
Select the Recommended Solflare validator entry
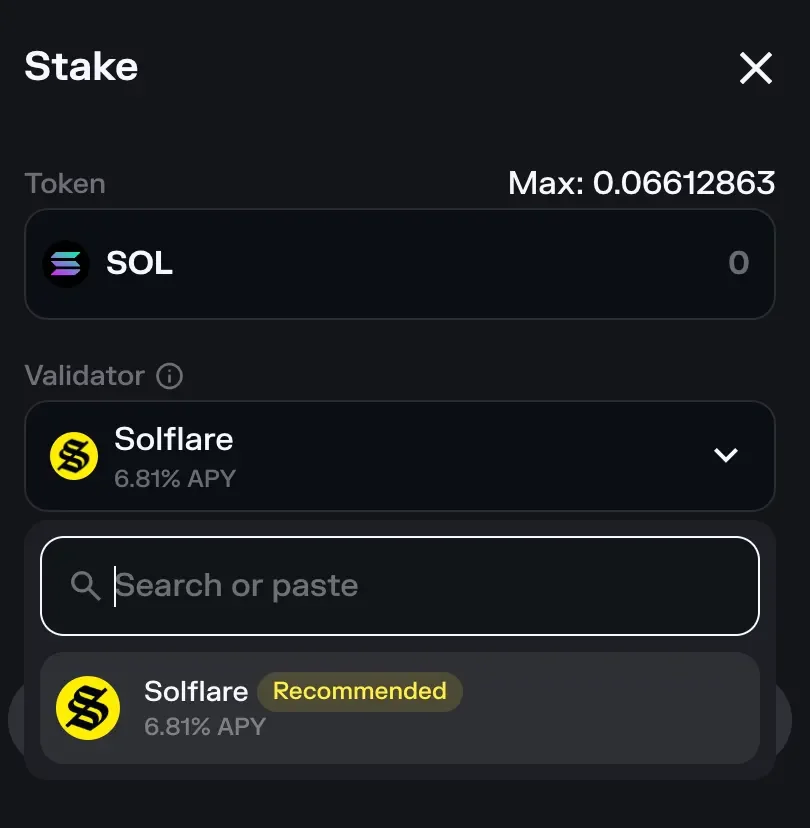(400, 708)
